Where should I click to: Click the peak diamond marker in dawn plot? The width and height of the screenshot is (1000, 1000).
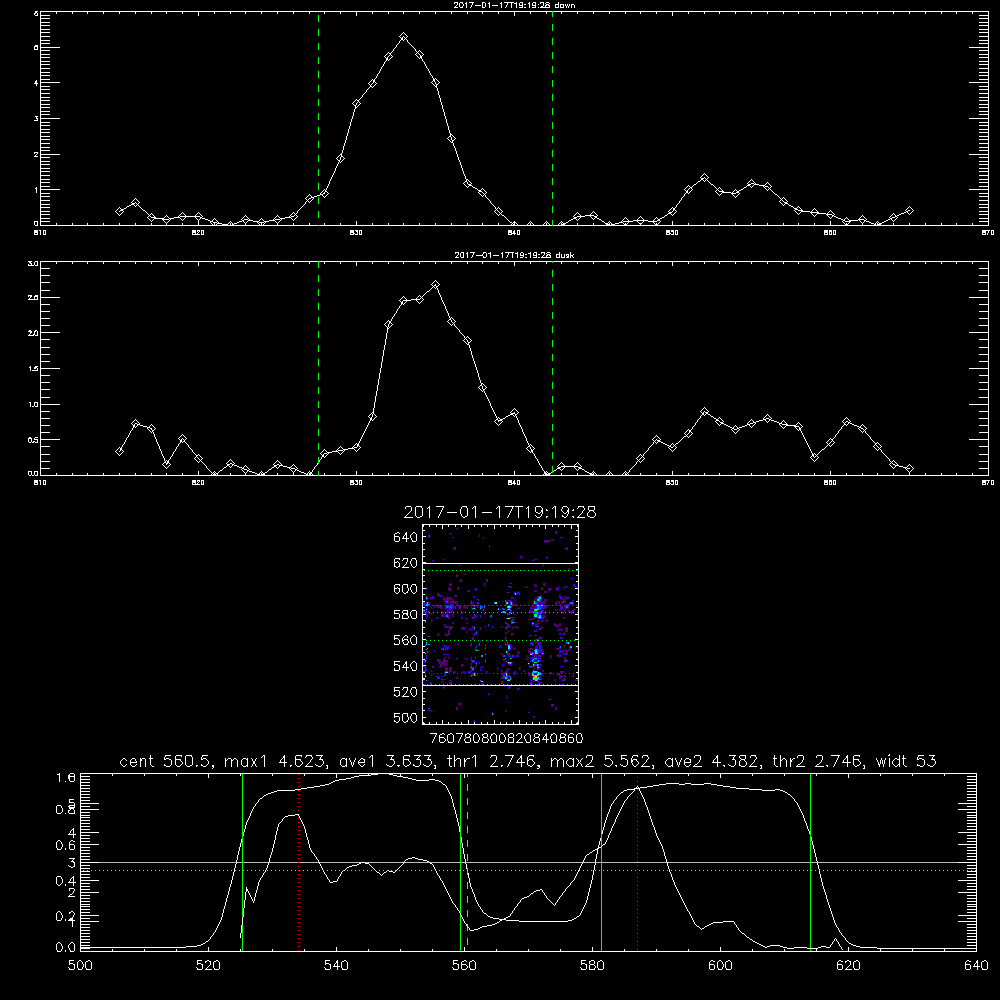(x=403, y=38)
